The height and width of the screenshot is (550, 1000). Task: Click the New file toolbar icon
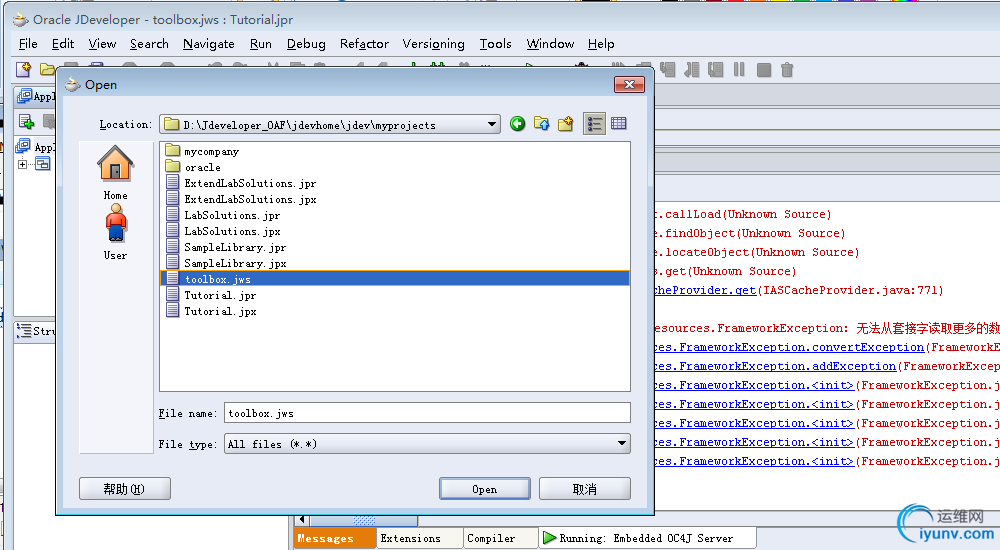[x=24, y=69]
